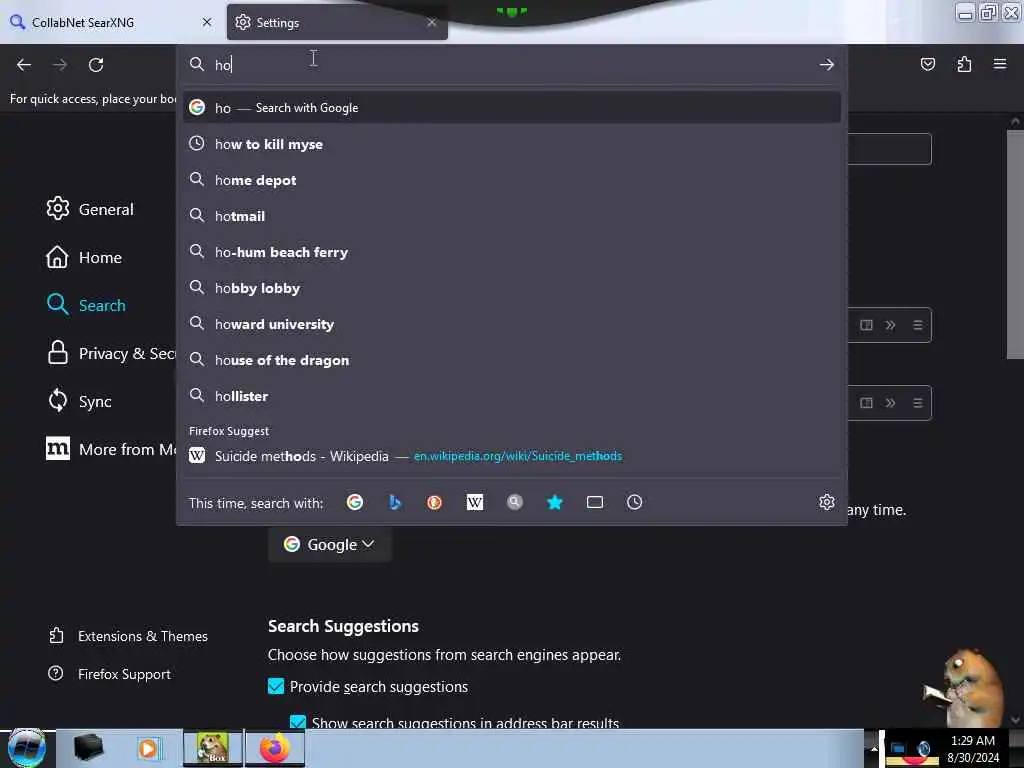Image resolution: width=1024 pixels, height=768 pixels.
Task: Search this time with Wikipedia icon
Action: pyautogui.click(x=475, y=502)
